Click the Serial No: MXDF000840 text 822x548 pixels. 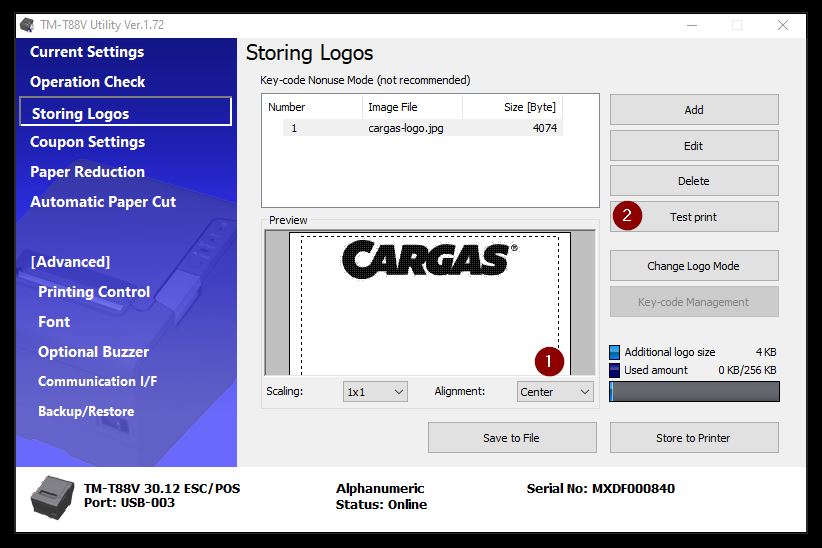(x=601, y=489)
